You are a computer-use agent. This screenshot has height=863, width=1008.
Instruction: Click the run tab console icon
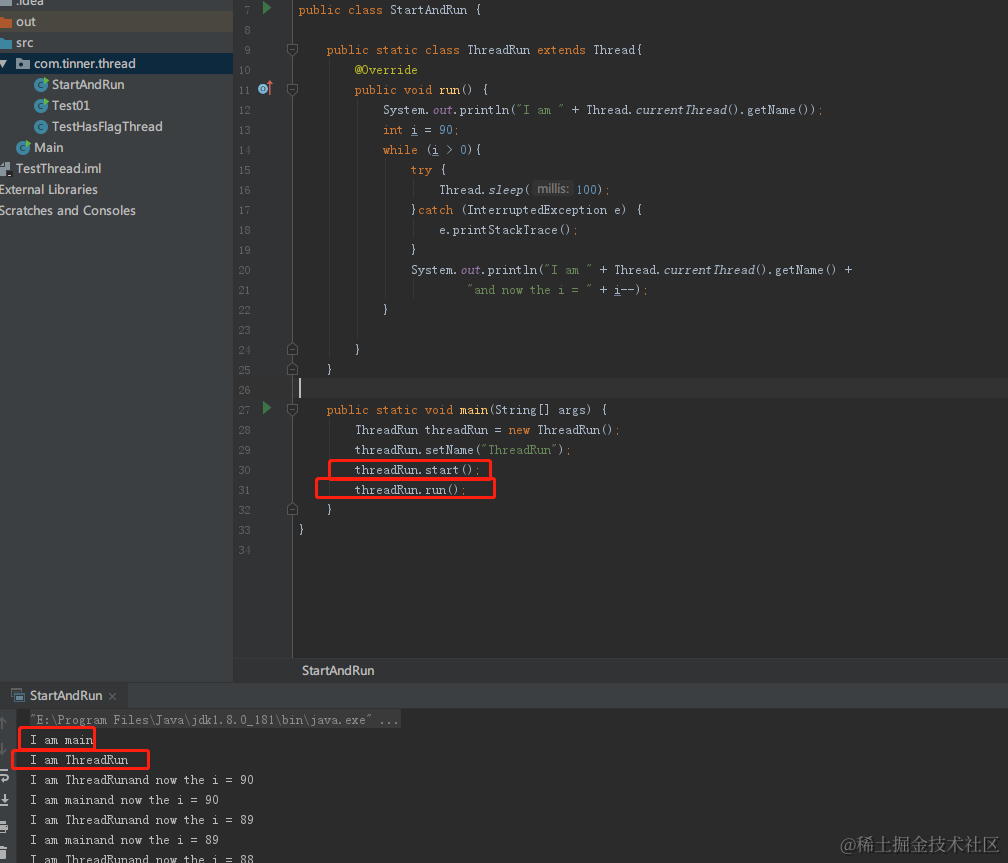pyautogui.click(x=18, y=695)
